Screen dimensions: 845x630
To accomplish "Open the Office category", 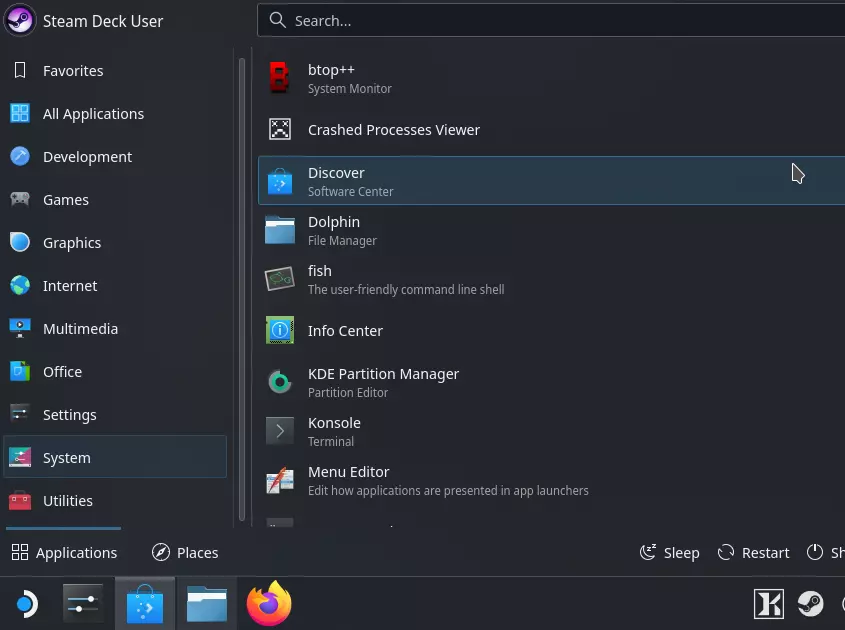I will 115,372.
